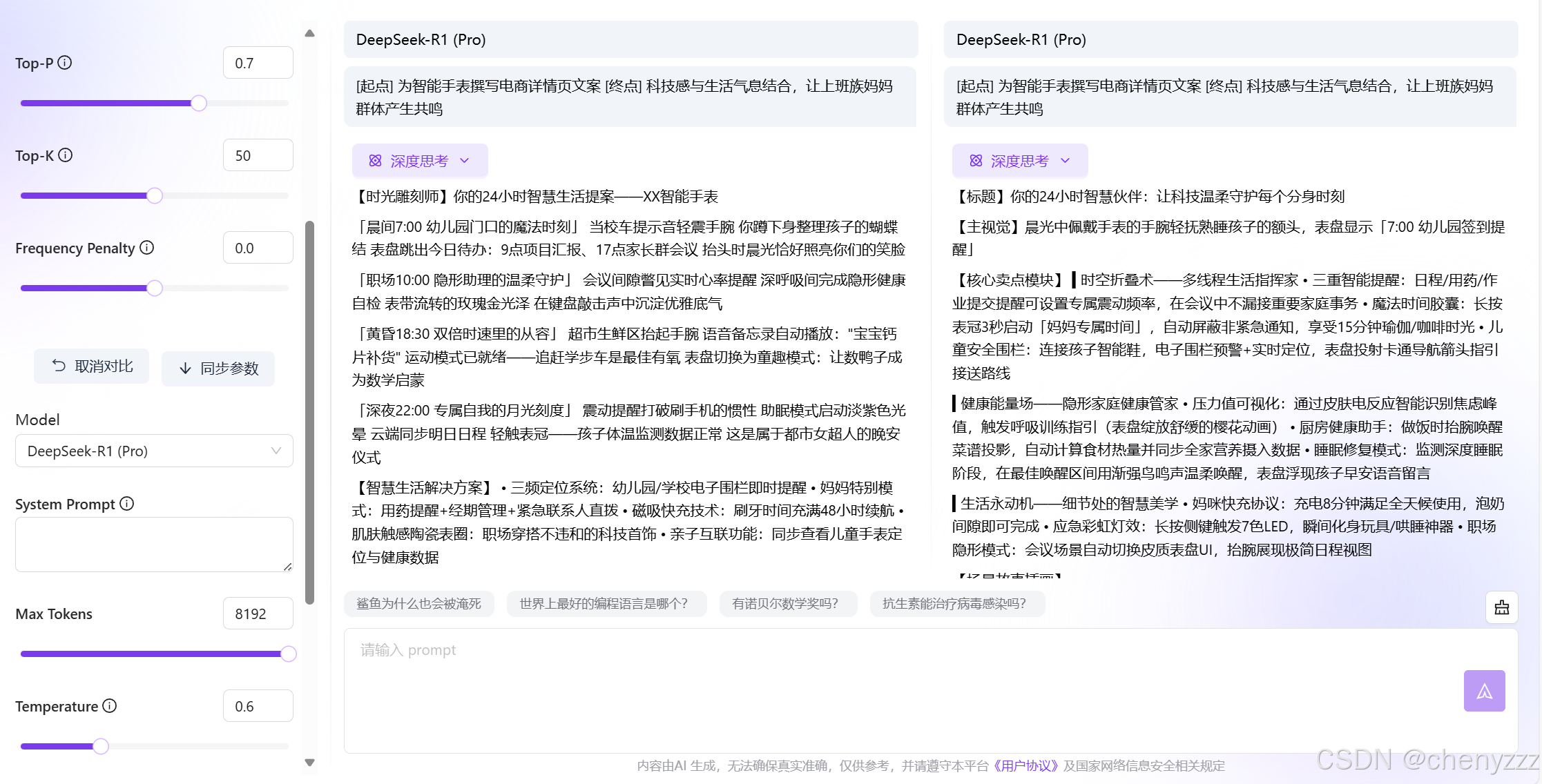Click the scroll-up arrow of sidebar

[310, 33]
